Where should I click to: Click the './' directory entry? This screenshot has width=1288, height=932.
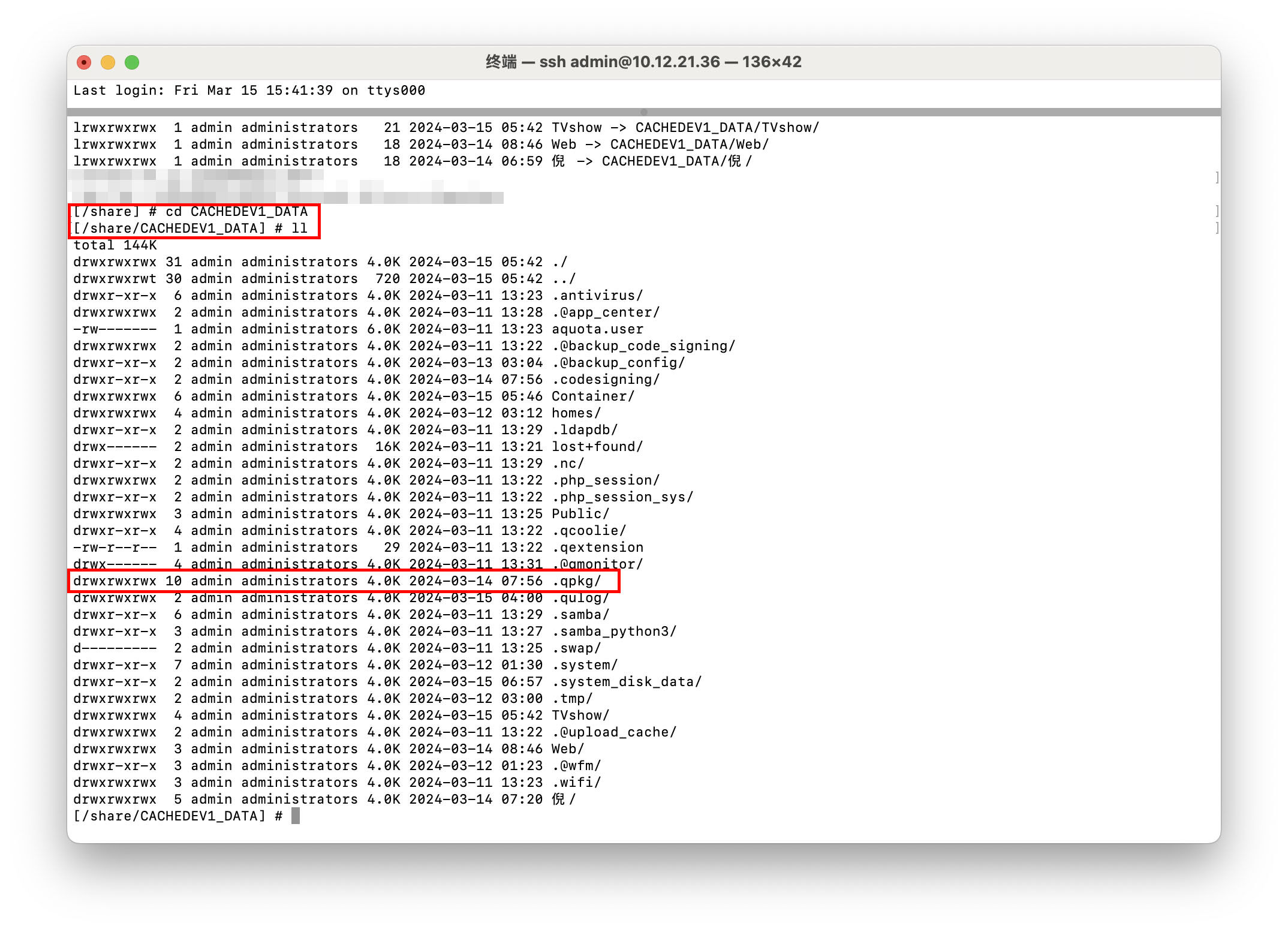click(559, 262)
